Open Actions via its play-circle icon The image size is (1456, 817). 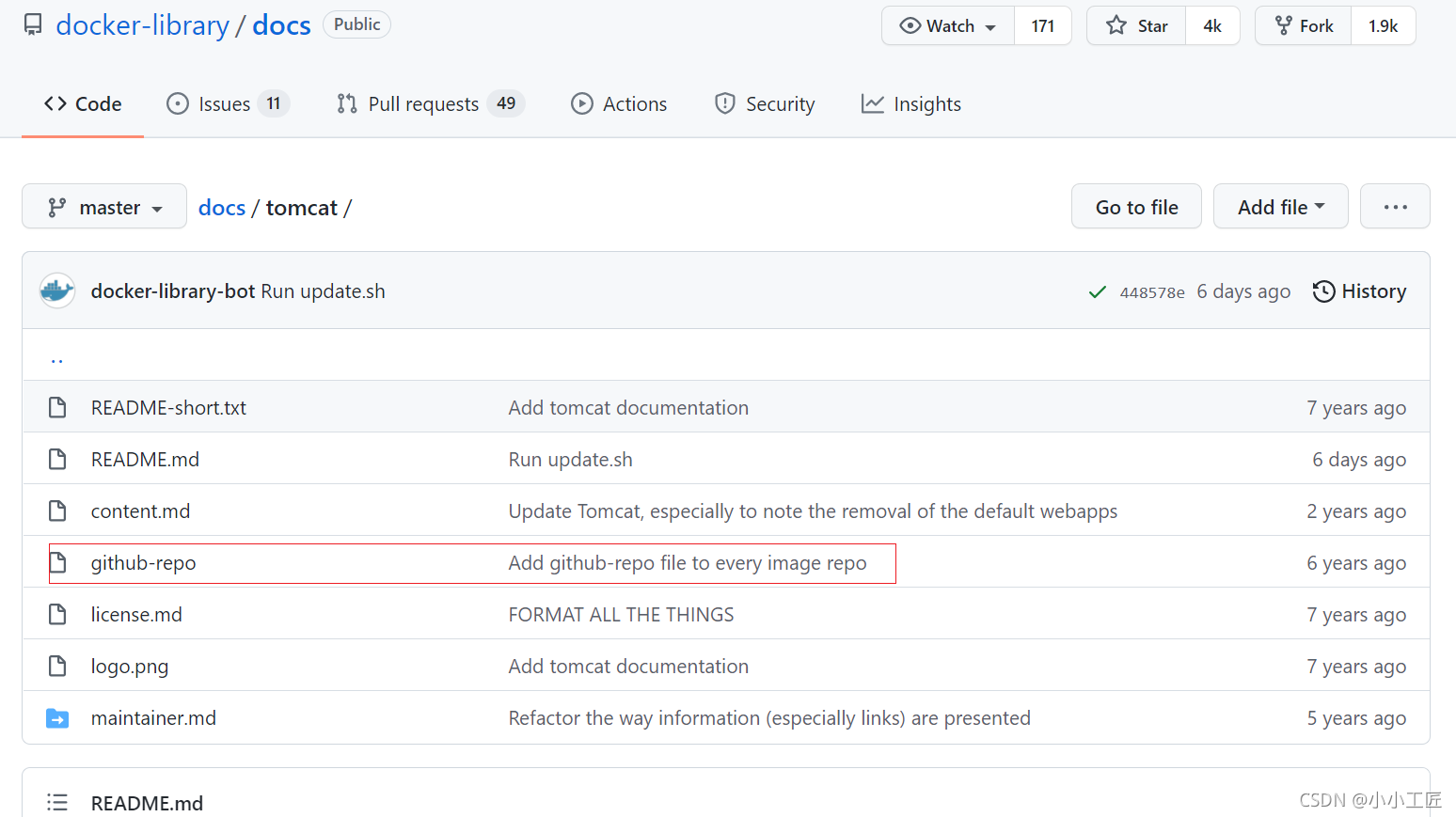582,103
